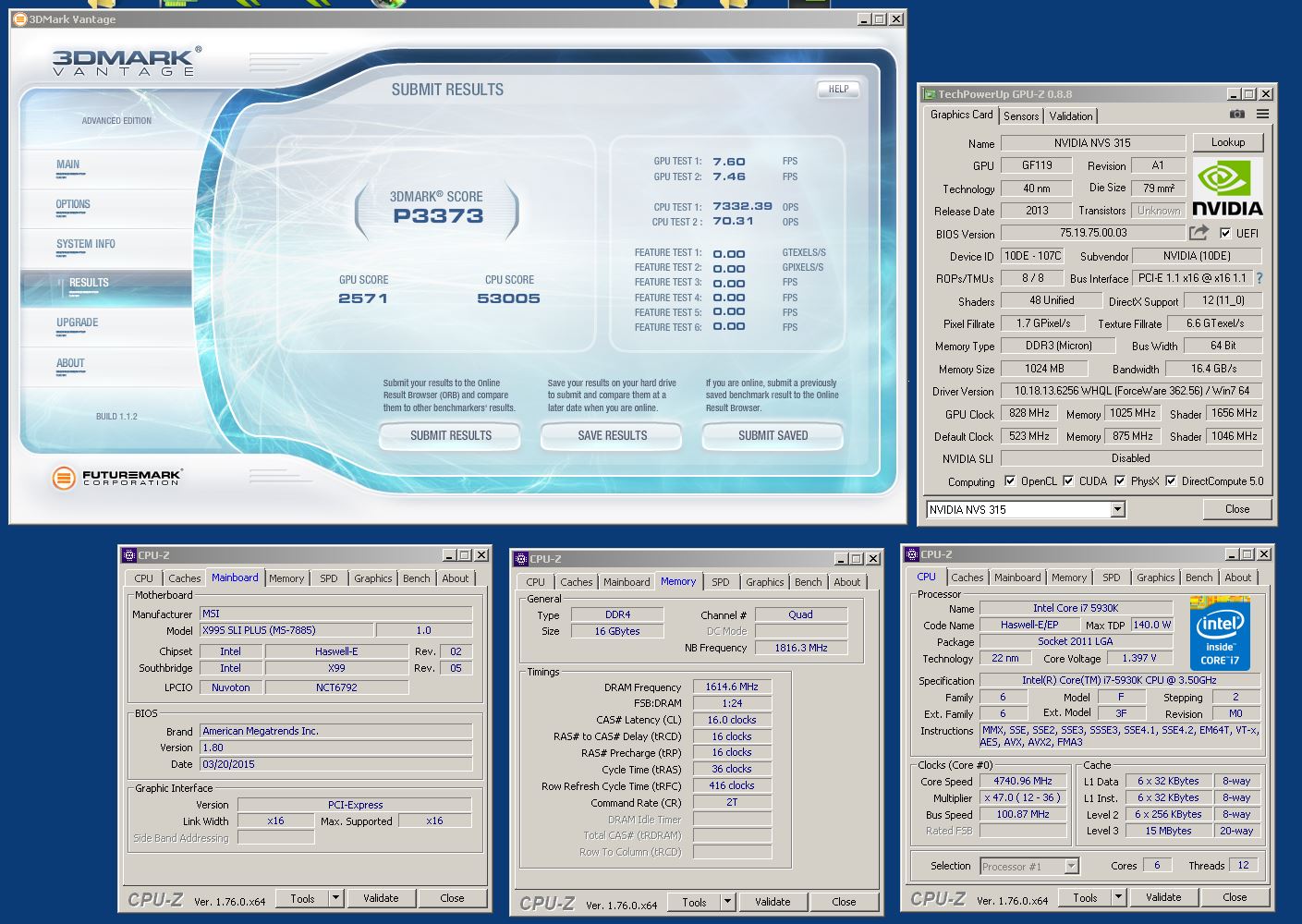Toggle the CUDA checkbox
The height and width of the screenshot is (924, 1302).
(1068, 481)
